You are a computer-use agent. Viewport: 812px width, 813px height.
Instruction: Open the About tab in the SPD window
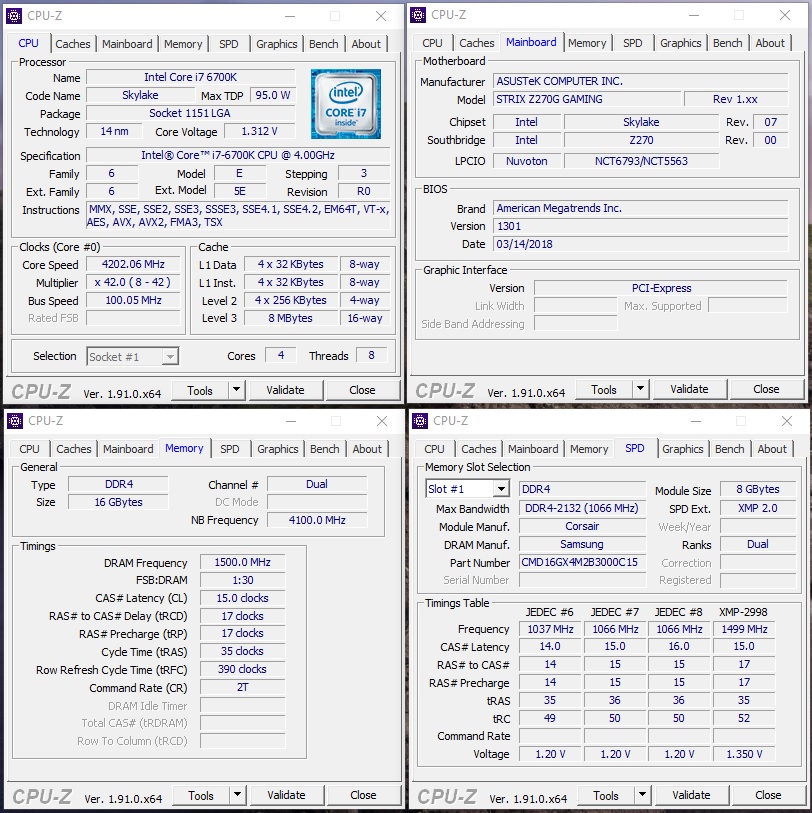coord(771,449)
